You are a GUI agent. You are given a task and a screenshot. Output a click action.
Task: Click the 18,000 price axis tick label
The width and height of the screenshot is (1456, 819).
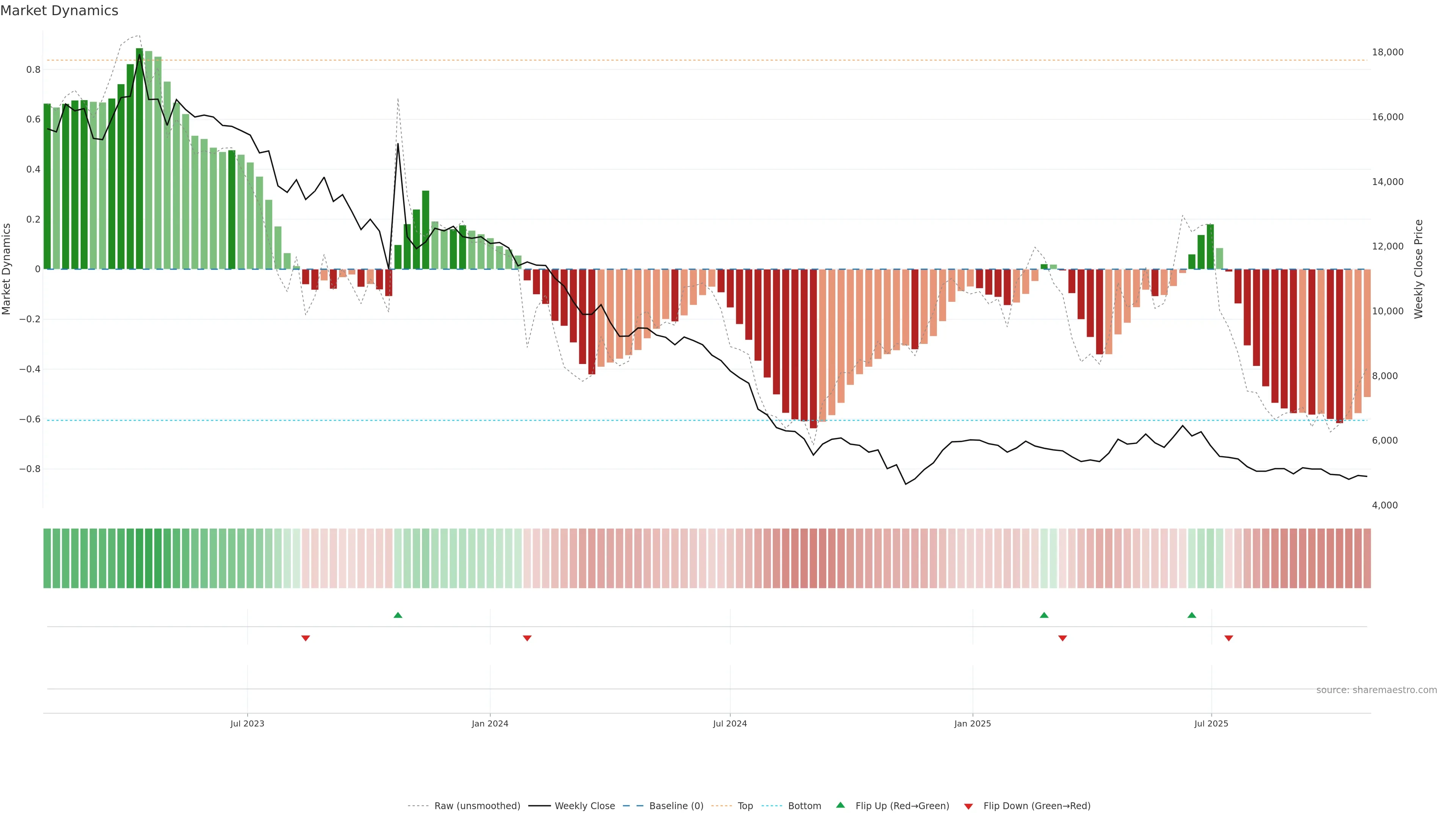click(x=1388, y=52)
